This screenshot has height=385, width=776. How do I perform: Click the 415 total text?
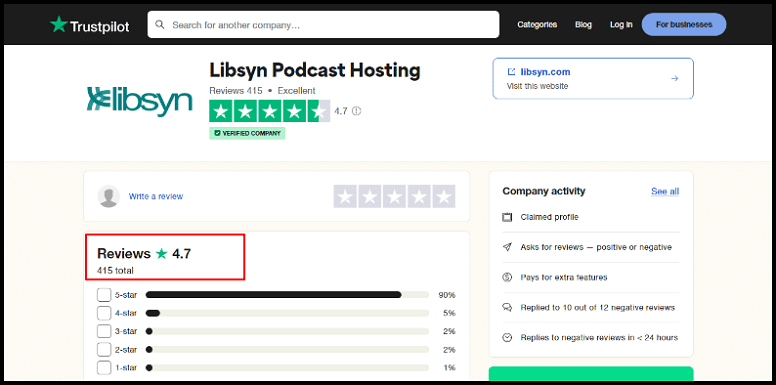click(x=115, y=271)
